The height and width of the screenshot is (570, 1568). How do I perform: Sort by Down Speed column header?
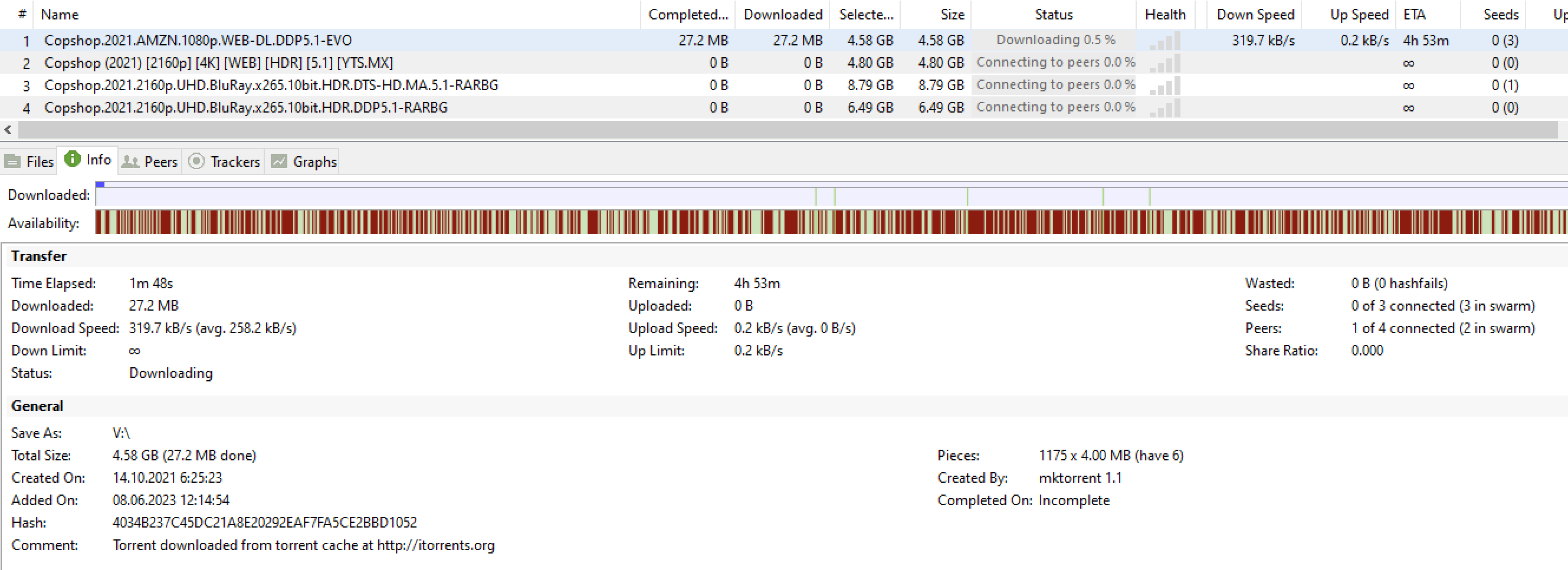pos(1255,15)
